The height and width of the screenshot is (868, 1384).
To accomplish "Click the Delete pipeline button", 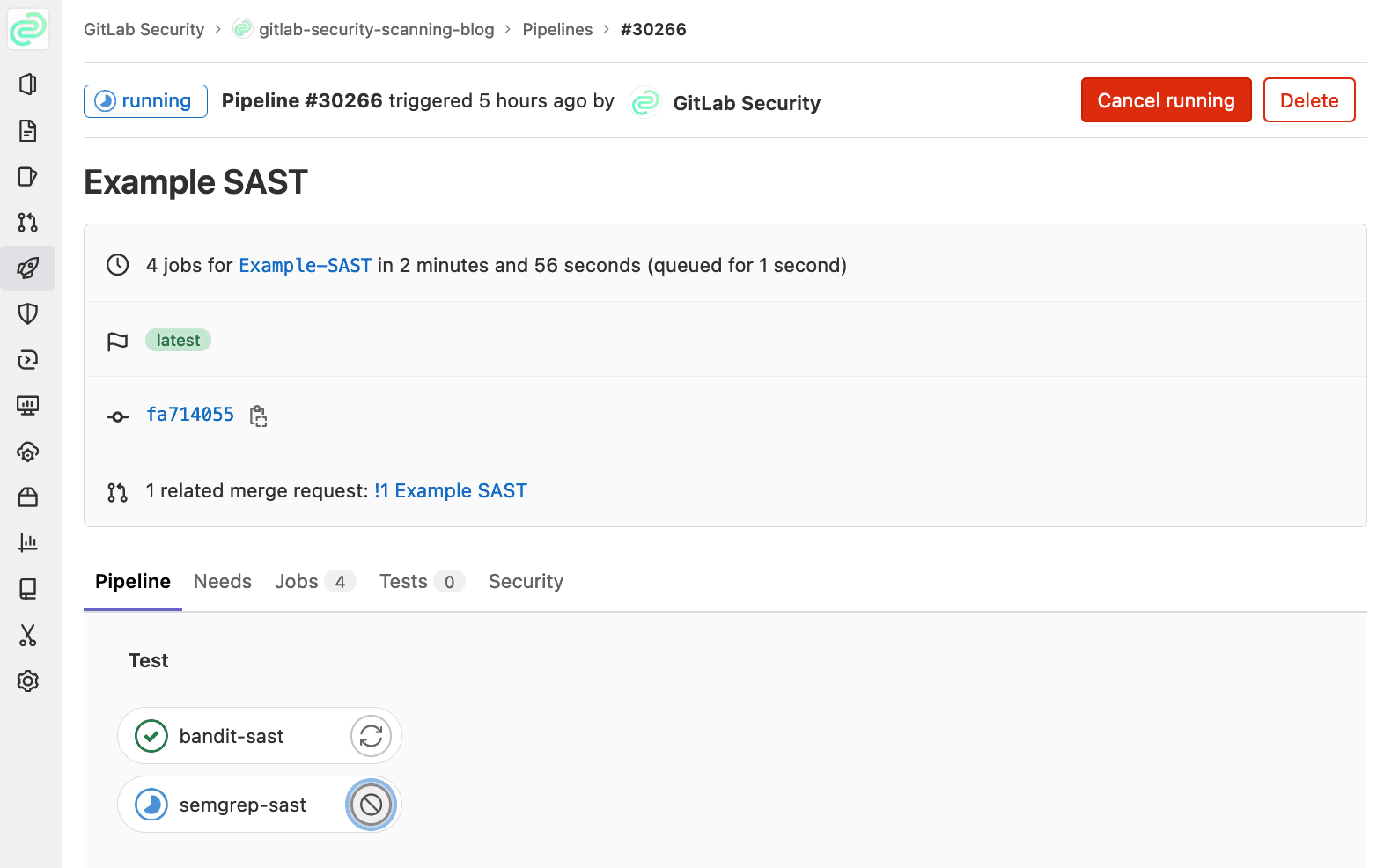I will click(x=1308, y=100).
